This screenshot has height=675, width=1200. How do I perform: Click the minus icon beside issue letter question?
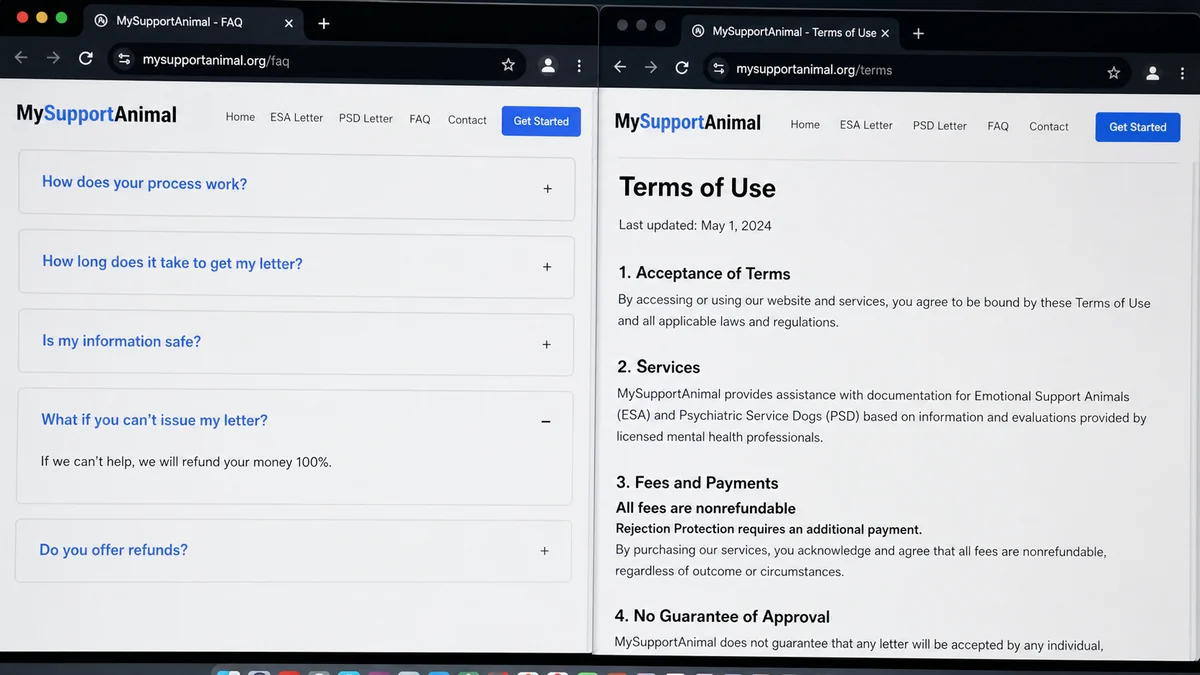click(546, 422)
